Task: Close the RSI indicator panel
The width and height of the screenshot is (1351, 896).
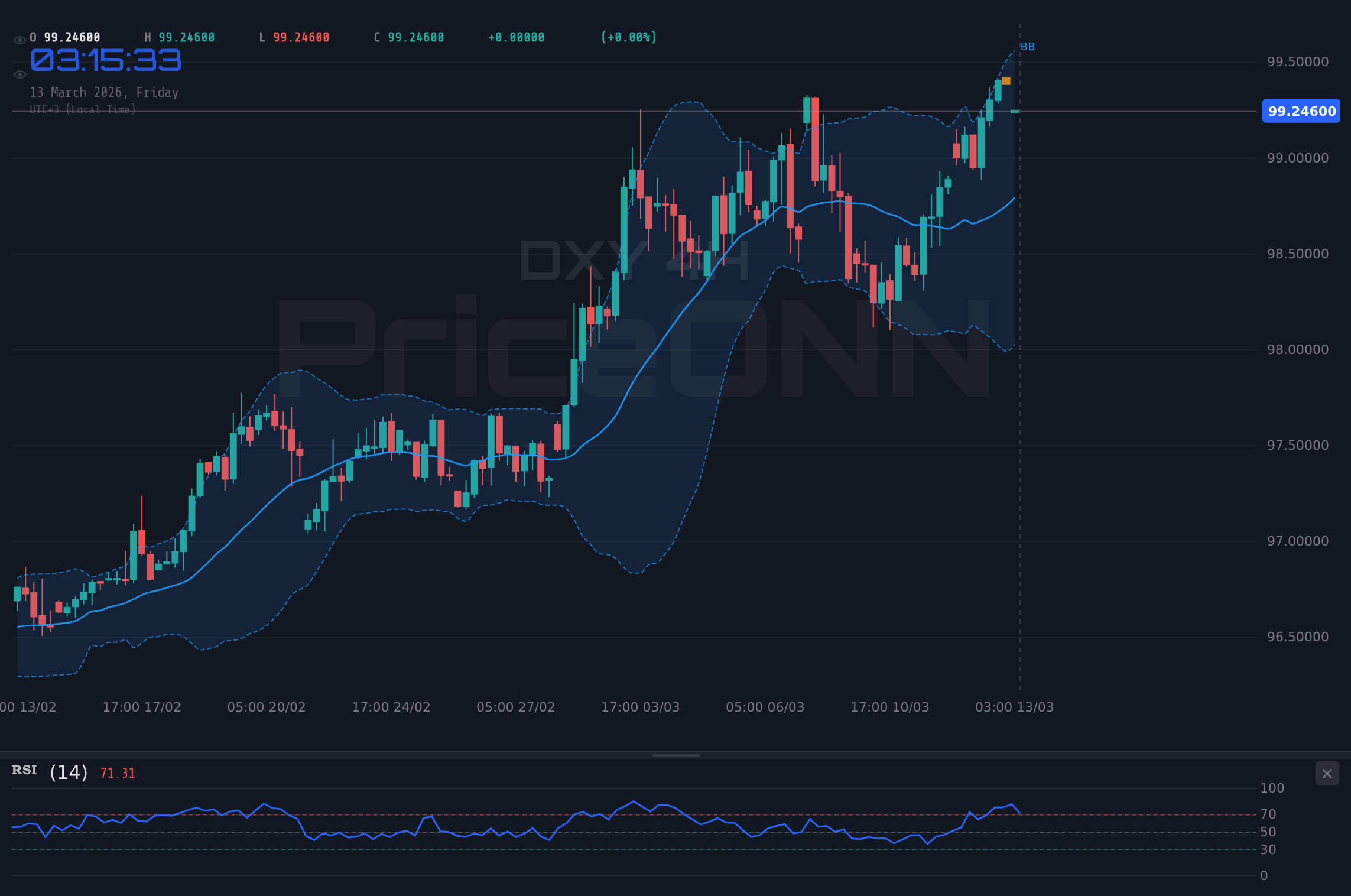Action: tap(1327, 774)
